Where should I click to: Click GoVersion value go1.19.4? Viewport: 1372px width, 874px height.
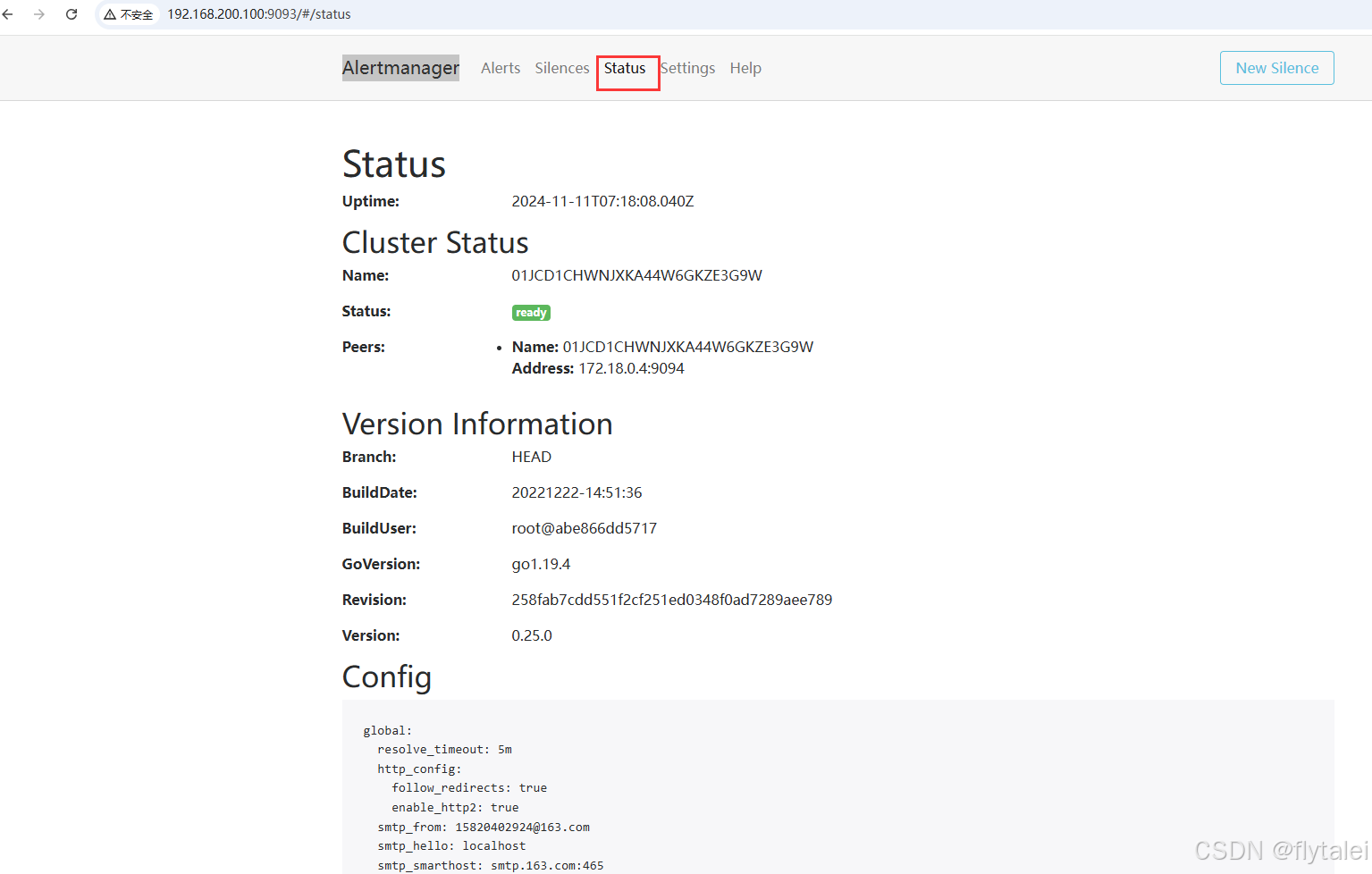tap(541, 564)
